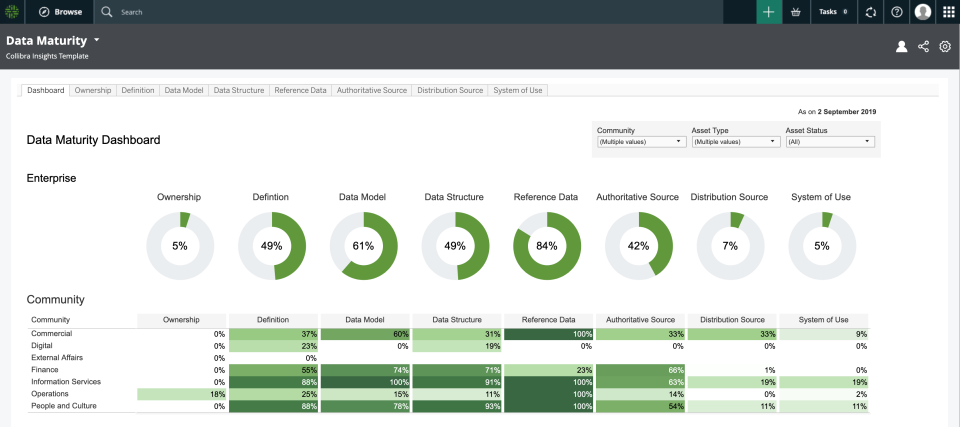Click the Collibra logo icon
960x427 pixels.
pyautogui.click(x=13, y=12)
